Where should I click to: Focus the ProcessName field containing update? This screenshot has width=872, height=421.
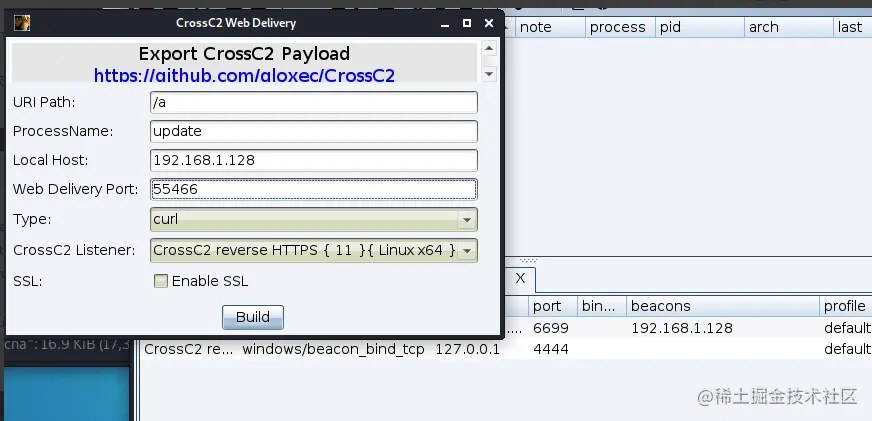pyautogui.click(x=314, y=131)
